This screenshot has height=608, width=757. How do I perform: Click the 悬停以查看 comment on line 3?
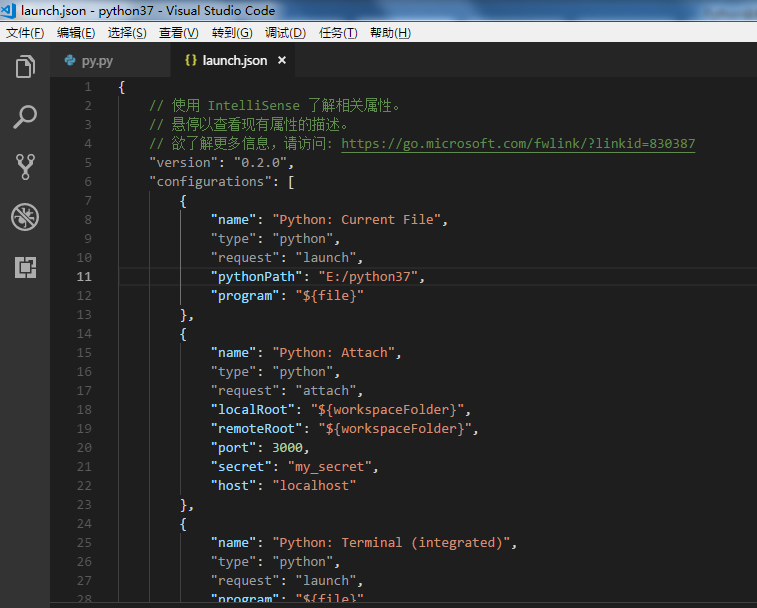point(249,125)
